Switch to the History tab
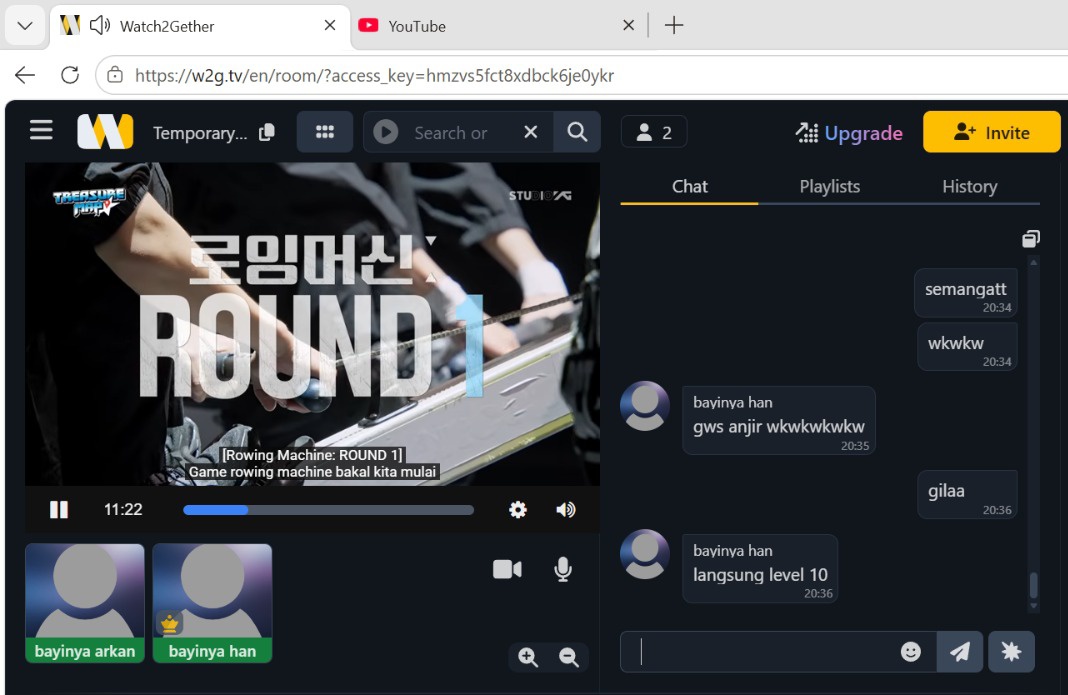1068x695 pixels. pyautogui.click(x=969, y=187)
